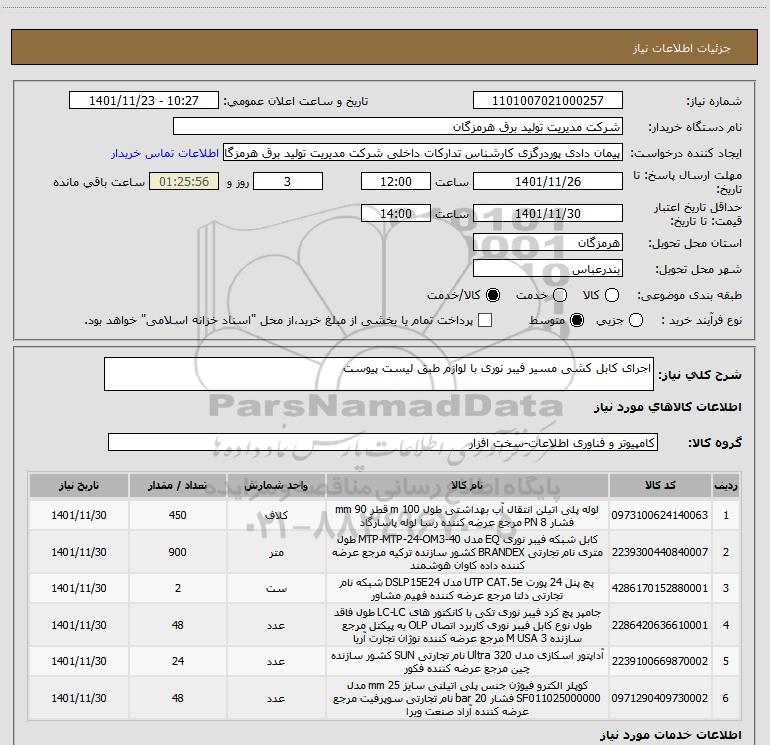Click the response deadline hour 12:00

(396, 182)
